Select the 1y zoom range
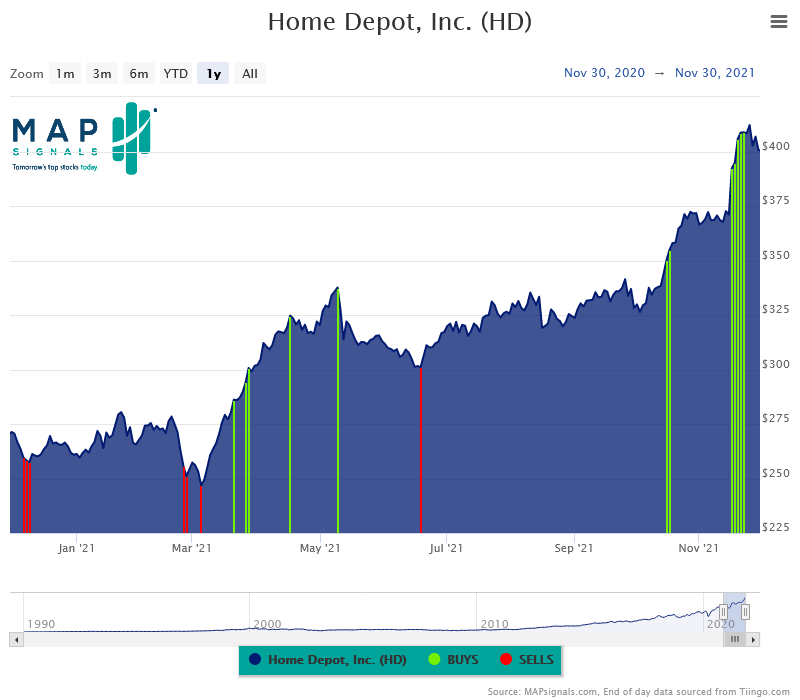 [x=213, y=73]
